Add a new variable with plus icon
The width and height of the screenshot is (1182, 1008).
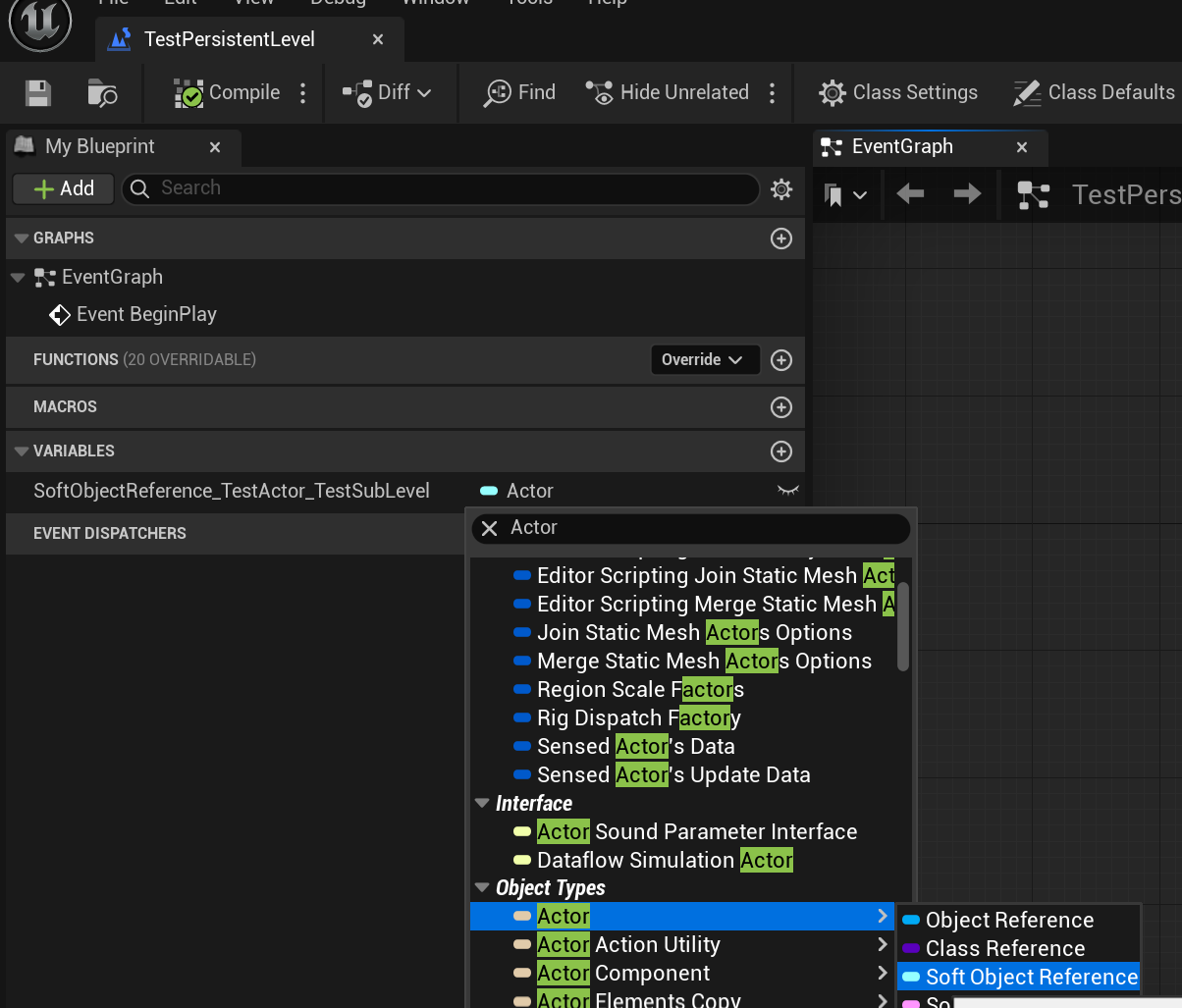pos(781,451)
